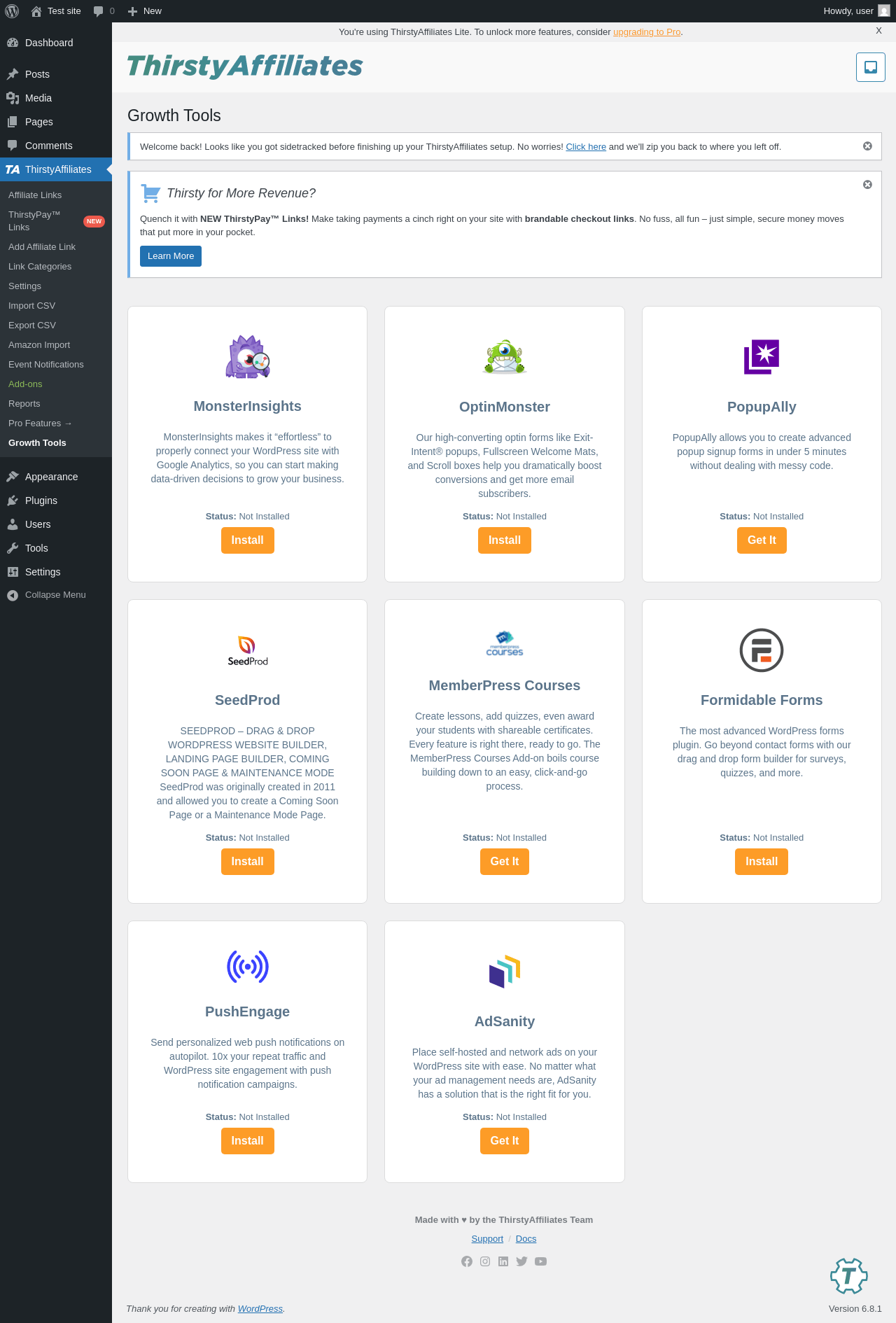Open the ThirstyAffiliates inbox notifications icon
Image resolution: width=896 pixels, height=1323 pixels.
click(x=871, y=67)
